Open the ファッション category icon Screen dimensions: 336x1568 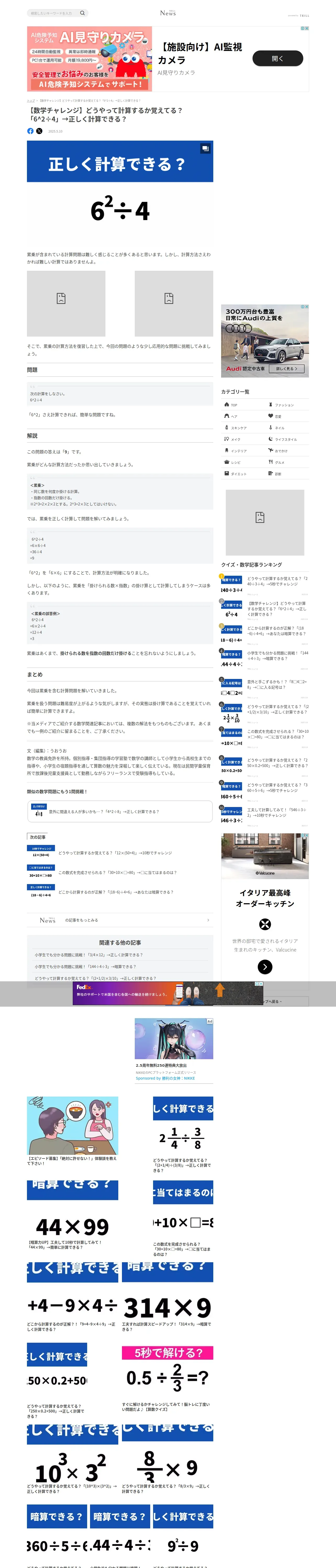tap(271, 404)
